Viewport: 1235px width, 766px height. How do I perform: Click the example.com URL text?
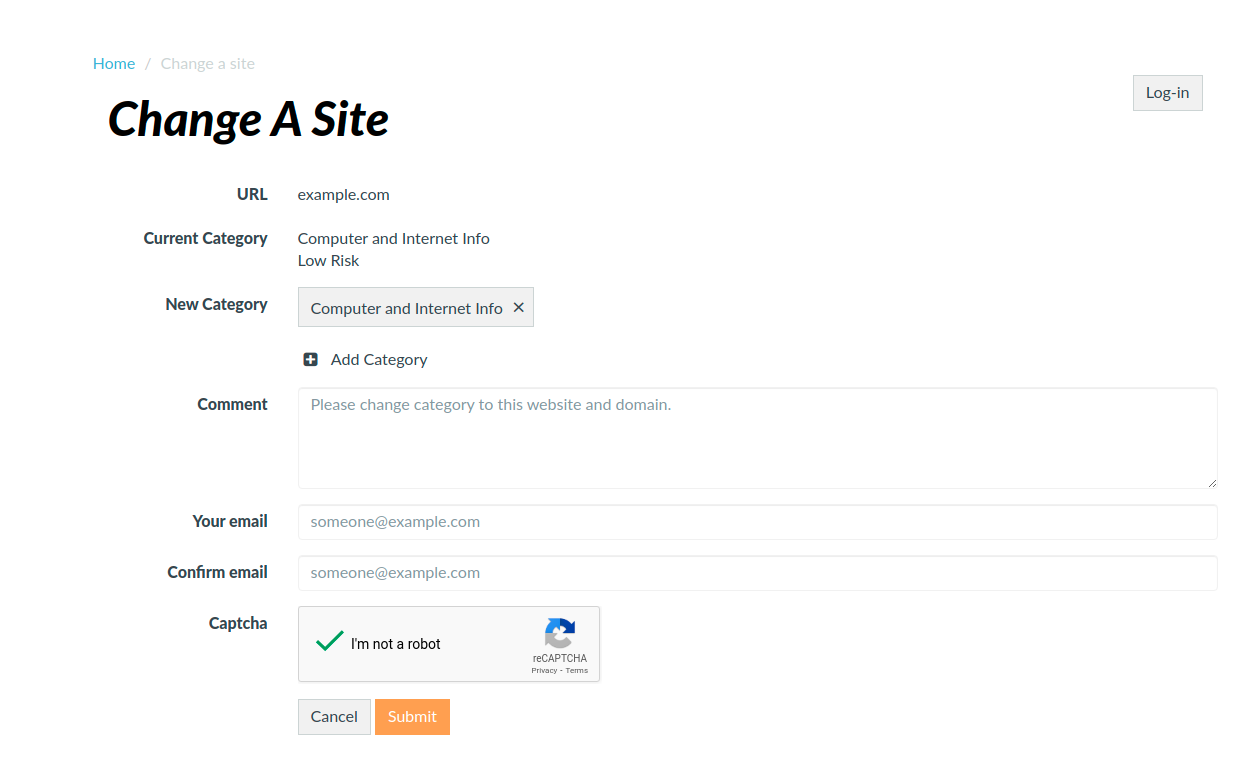(x=343, y=194)
